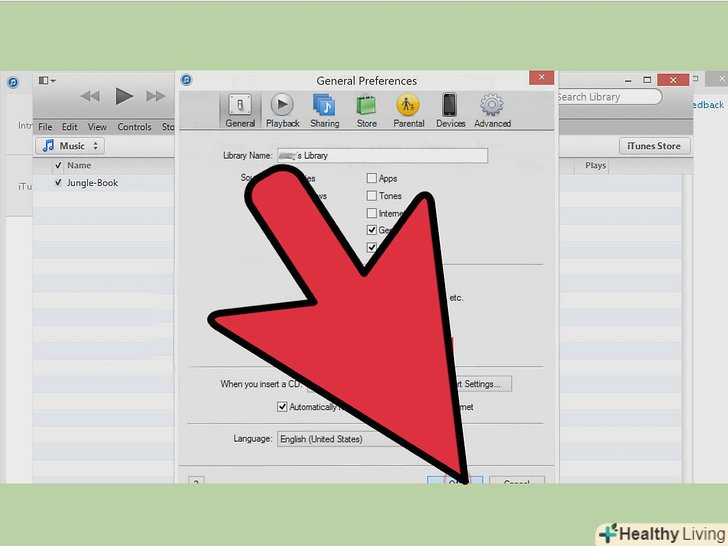Open the Edit menu in iTunes
This screenshot has height=546, width=728.
[x=70, y=127]
